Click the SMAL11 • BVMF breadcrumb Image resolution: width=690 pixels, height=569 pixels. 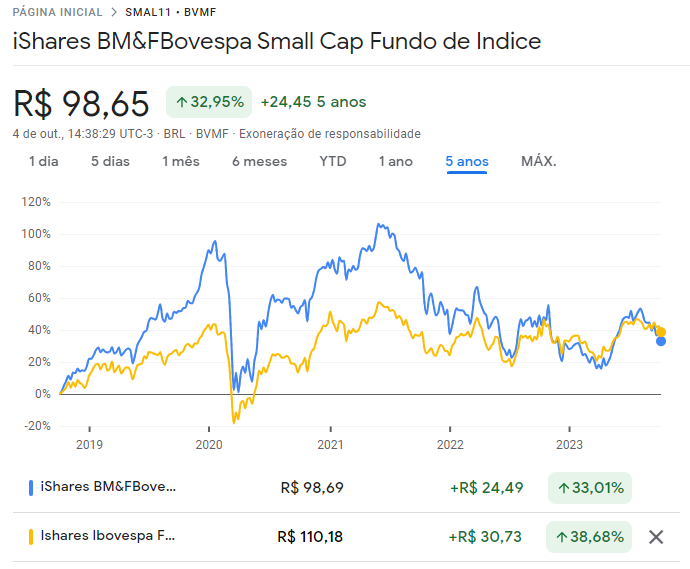pyautogui.click(x=171, y=12)
